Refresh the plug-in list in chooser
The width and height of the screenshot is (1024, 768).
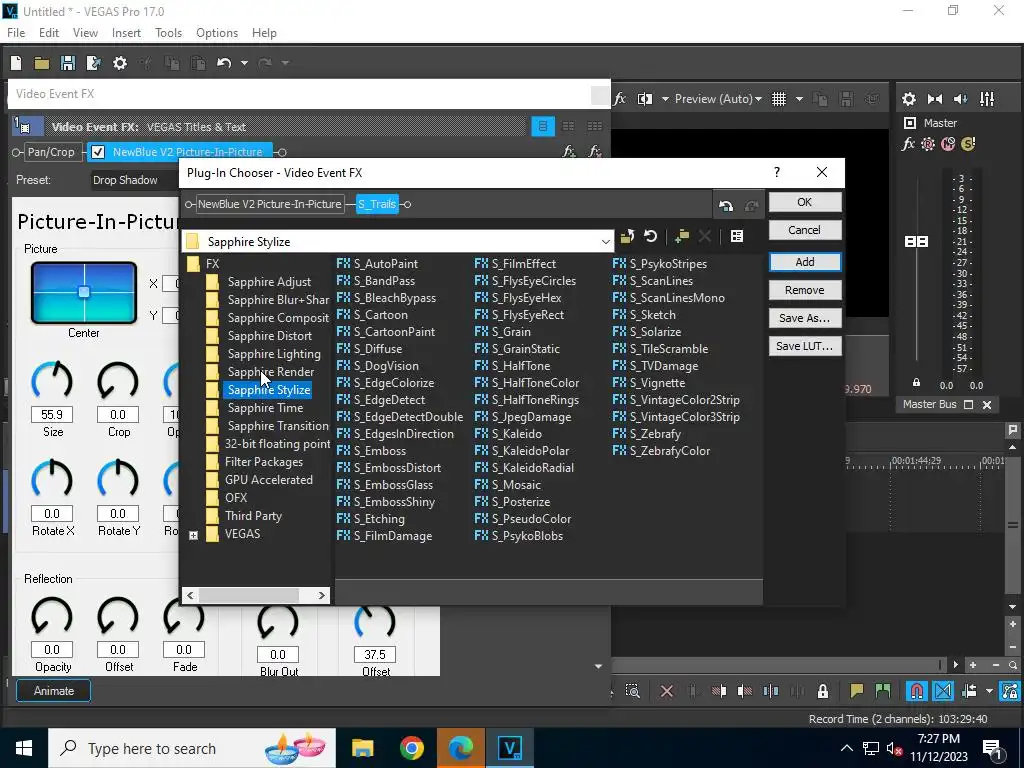tap(650, 236)
